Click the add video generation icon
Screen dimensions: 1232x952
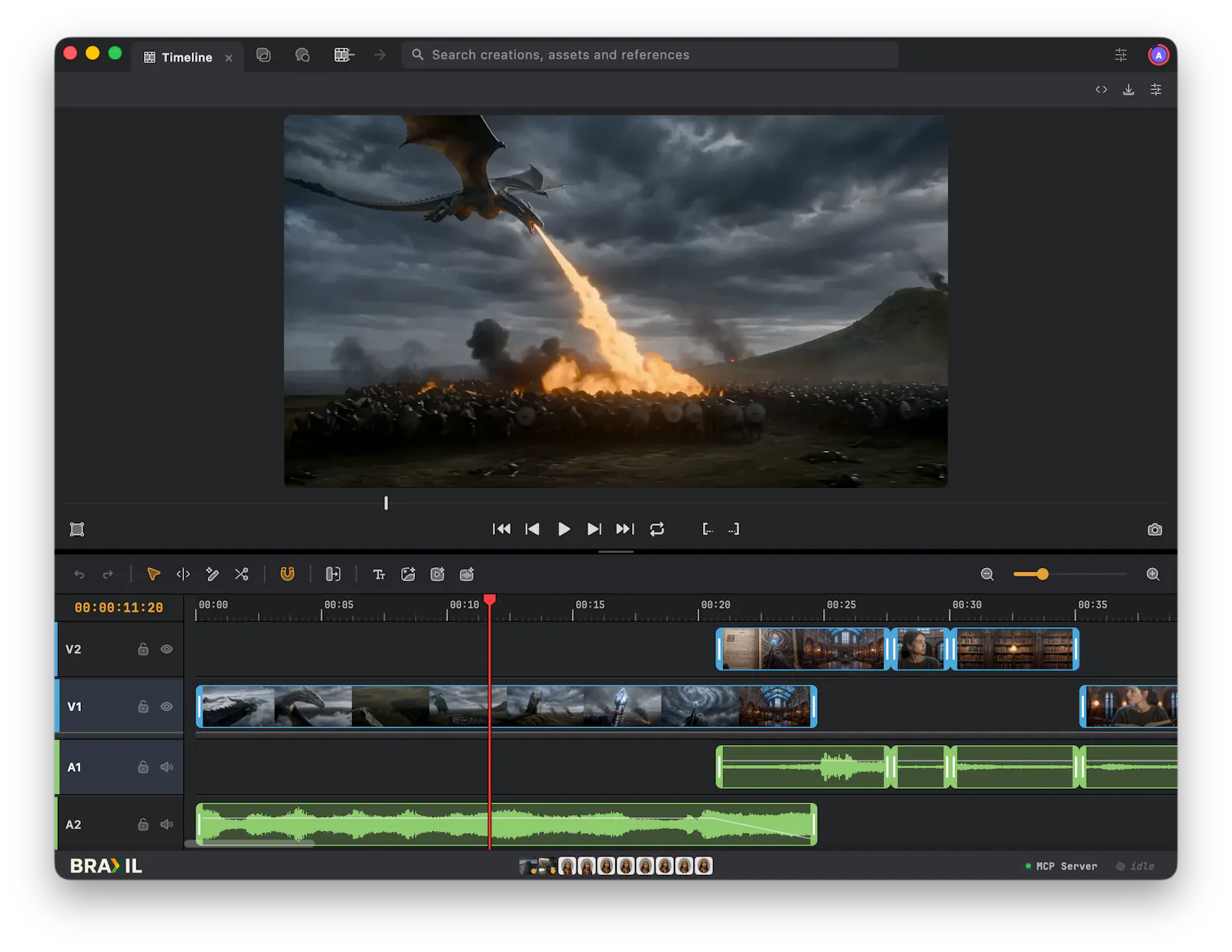click(437, 574)
